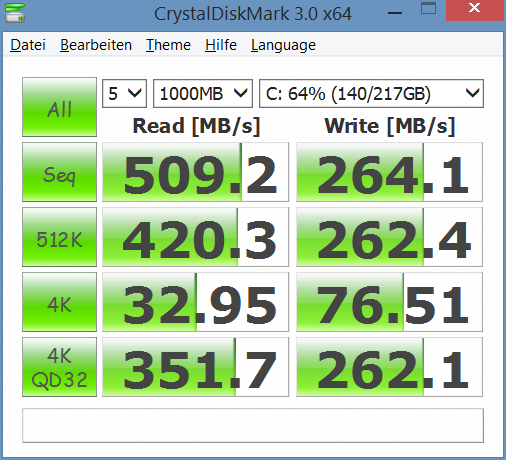Screen dimensions: 506x460
Task: Open the drive dropdown showing C: 64%
Action: click(x=371, y=94)
